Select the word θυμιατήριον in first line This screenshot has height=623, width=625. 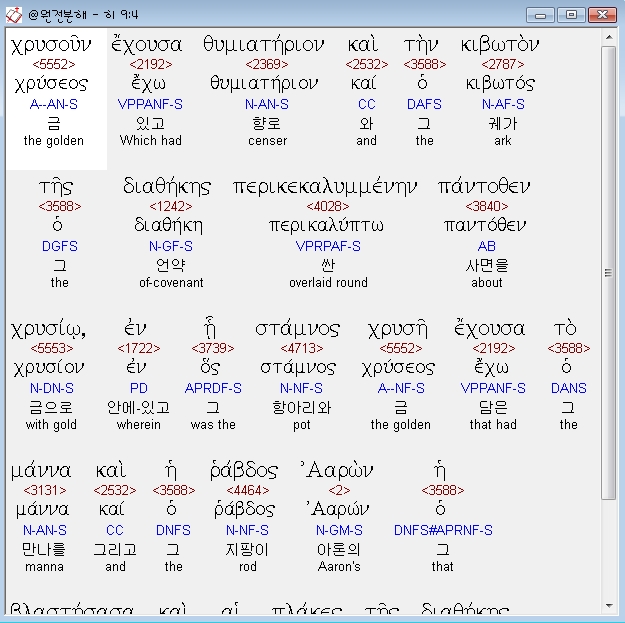point(263,45)
